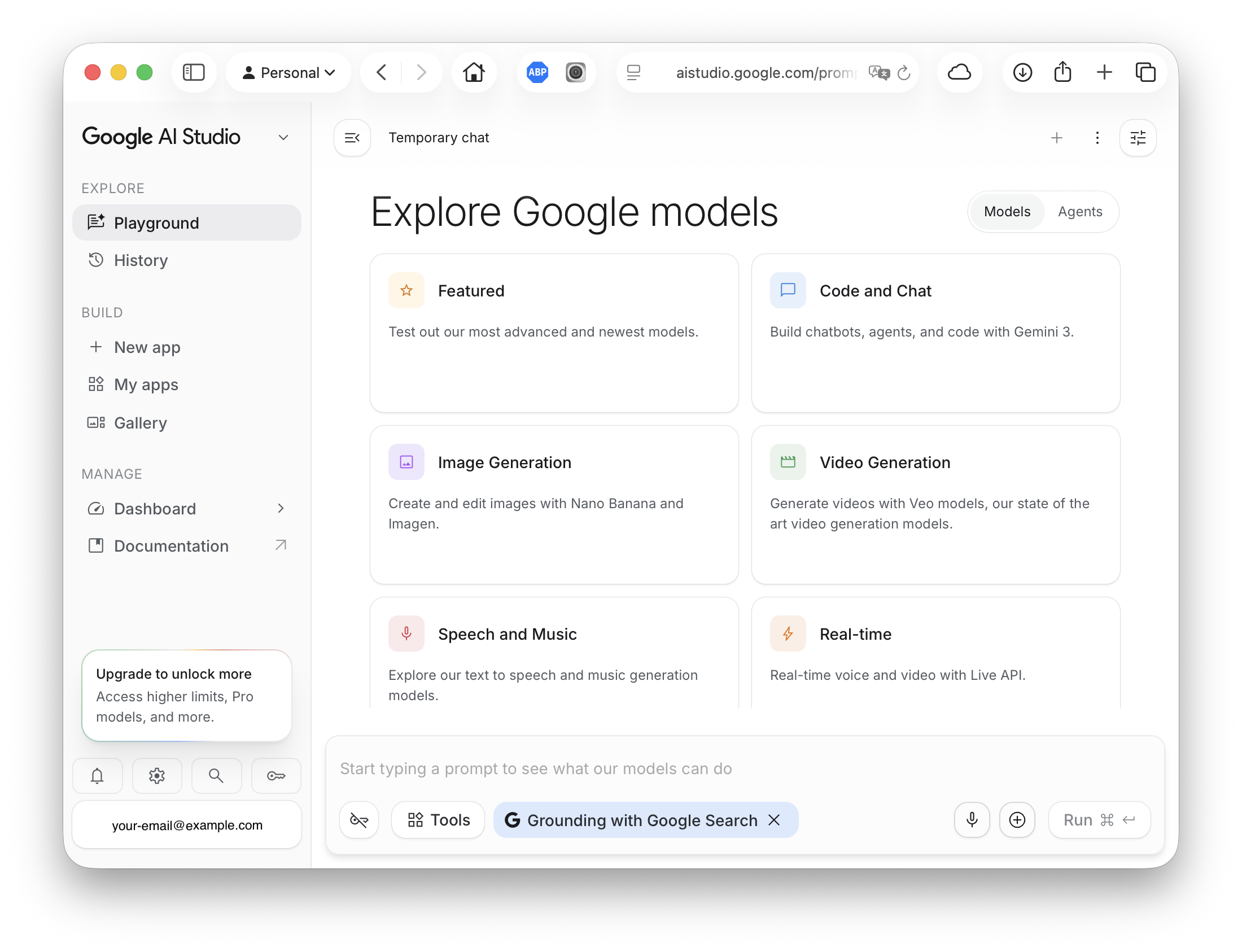Open the Video Generation card
1242x952 pixels.
935,504
